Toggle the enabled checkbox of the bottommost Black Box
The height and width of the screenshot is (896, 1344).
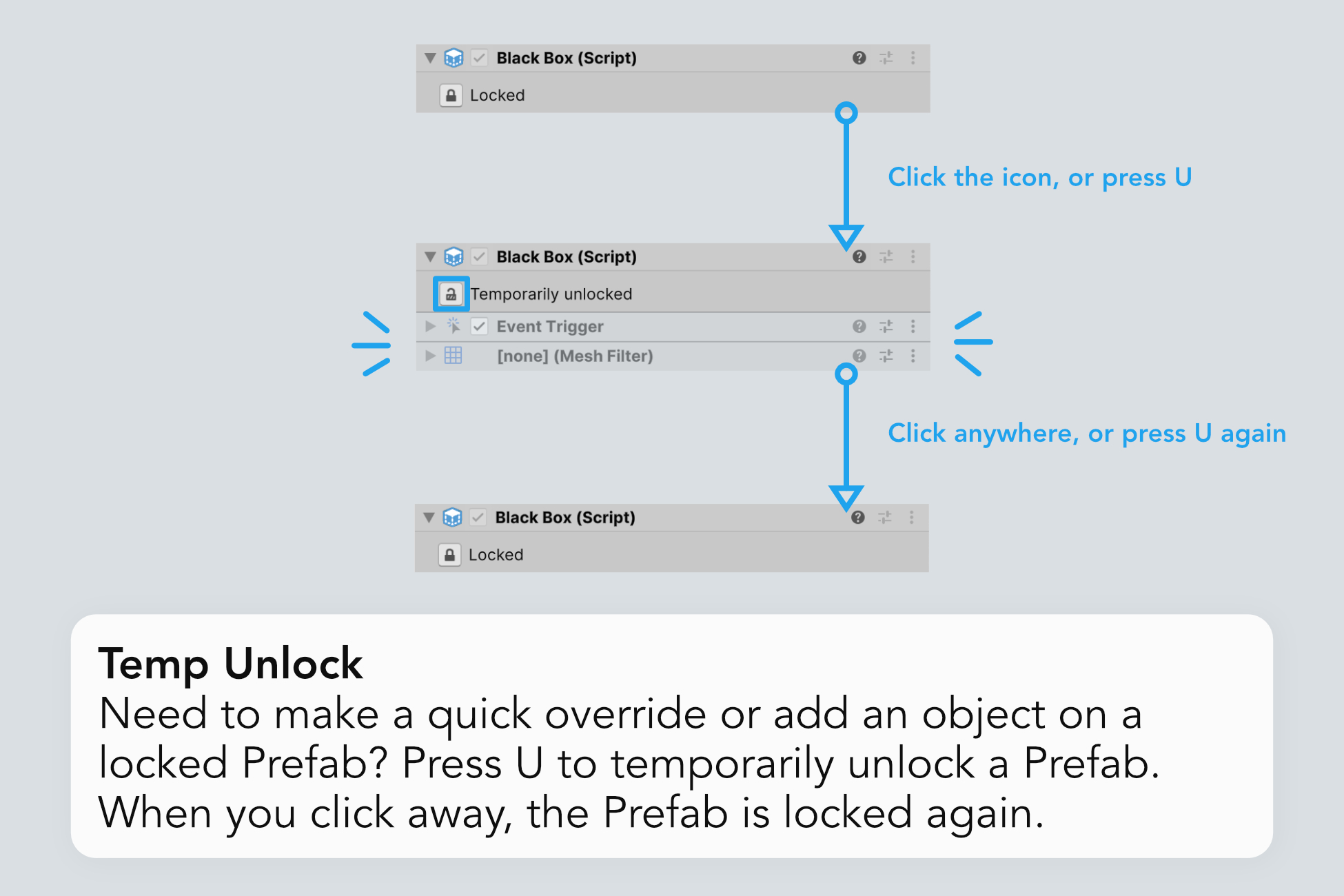pos(478,518)
